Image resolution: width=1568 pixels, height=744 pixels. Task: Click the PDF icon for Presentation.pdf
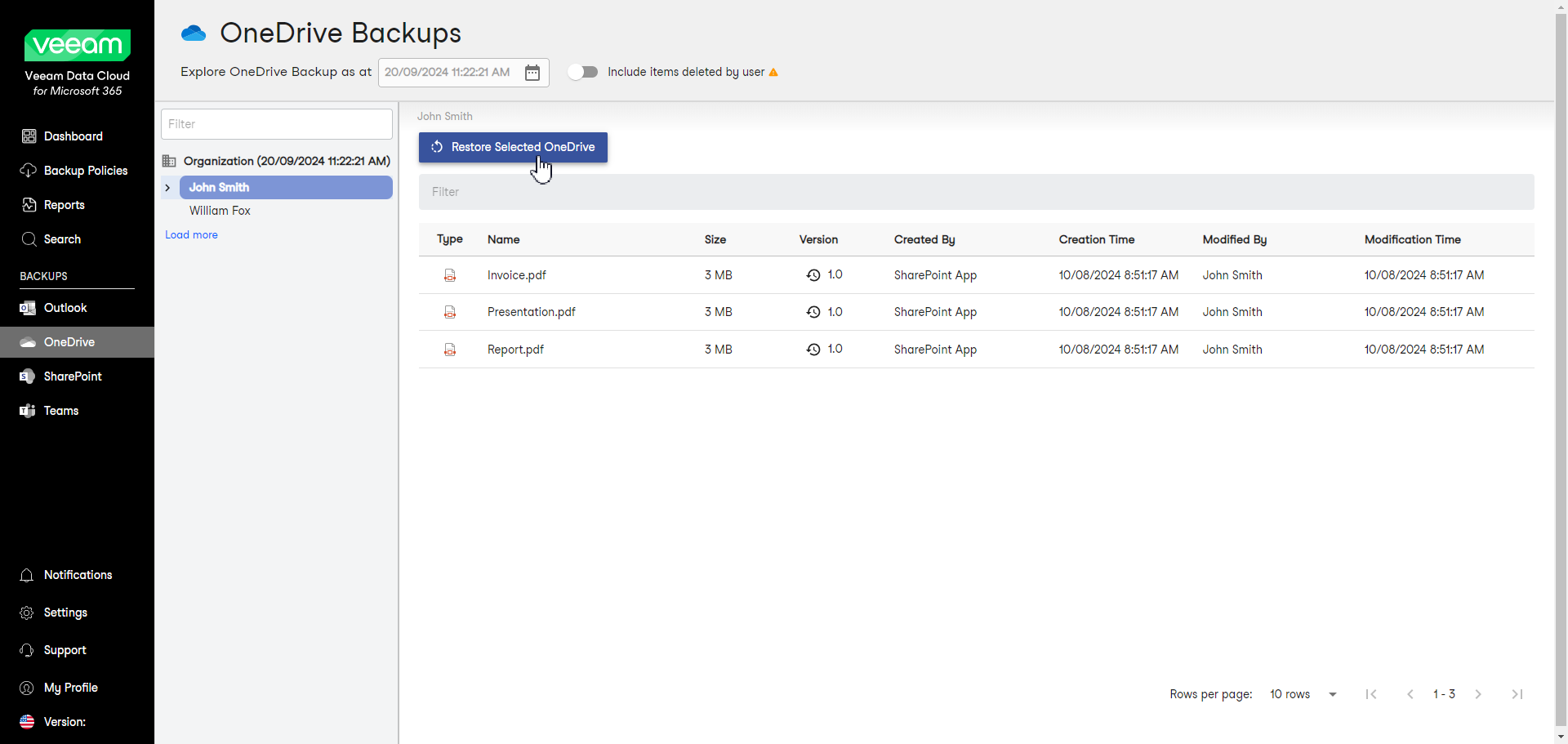coord(450,312)
